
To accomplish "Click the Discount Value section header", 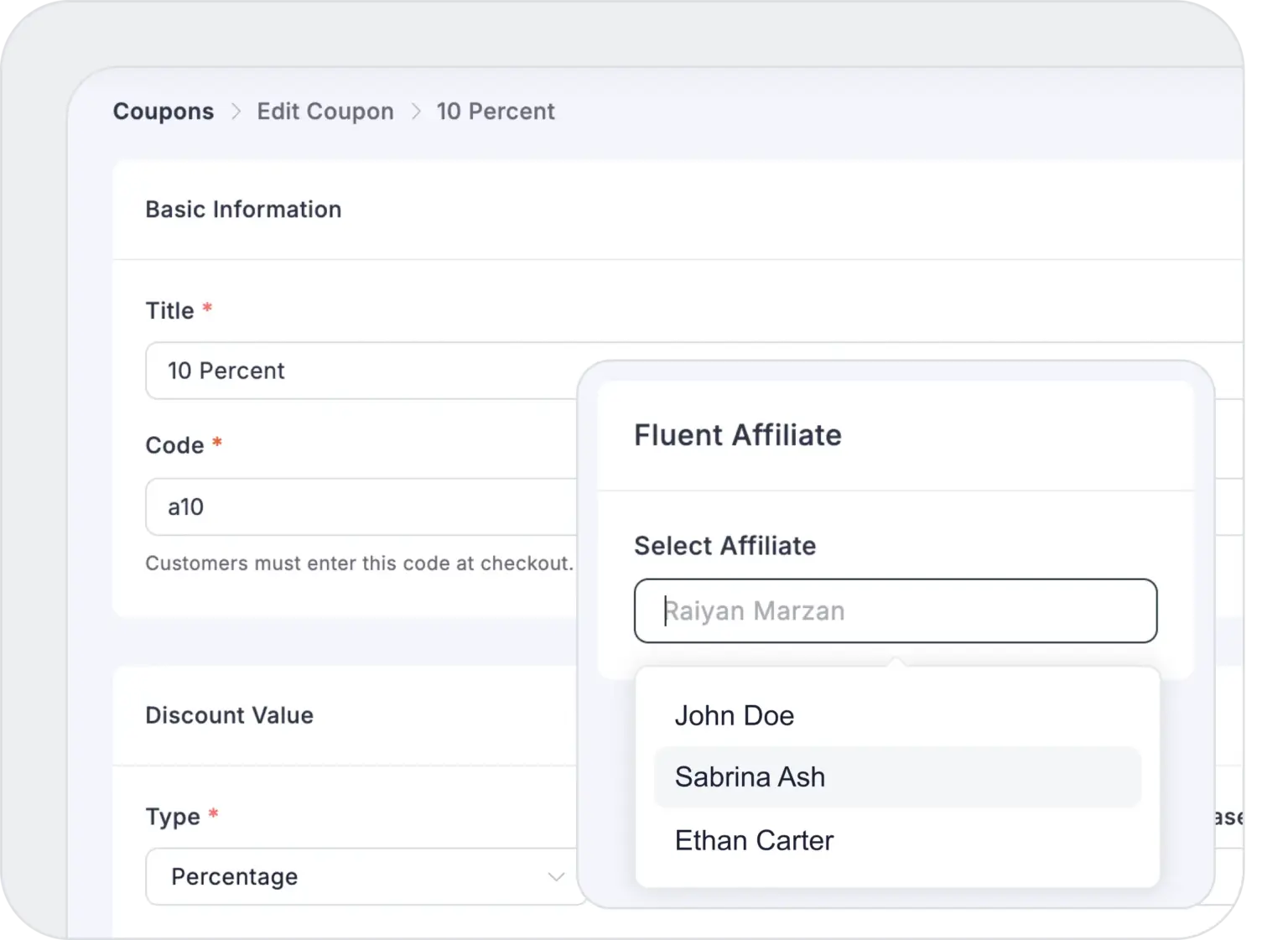I will tap(230, 715).
